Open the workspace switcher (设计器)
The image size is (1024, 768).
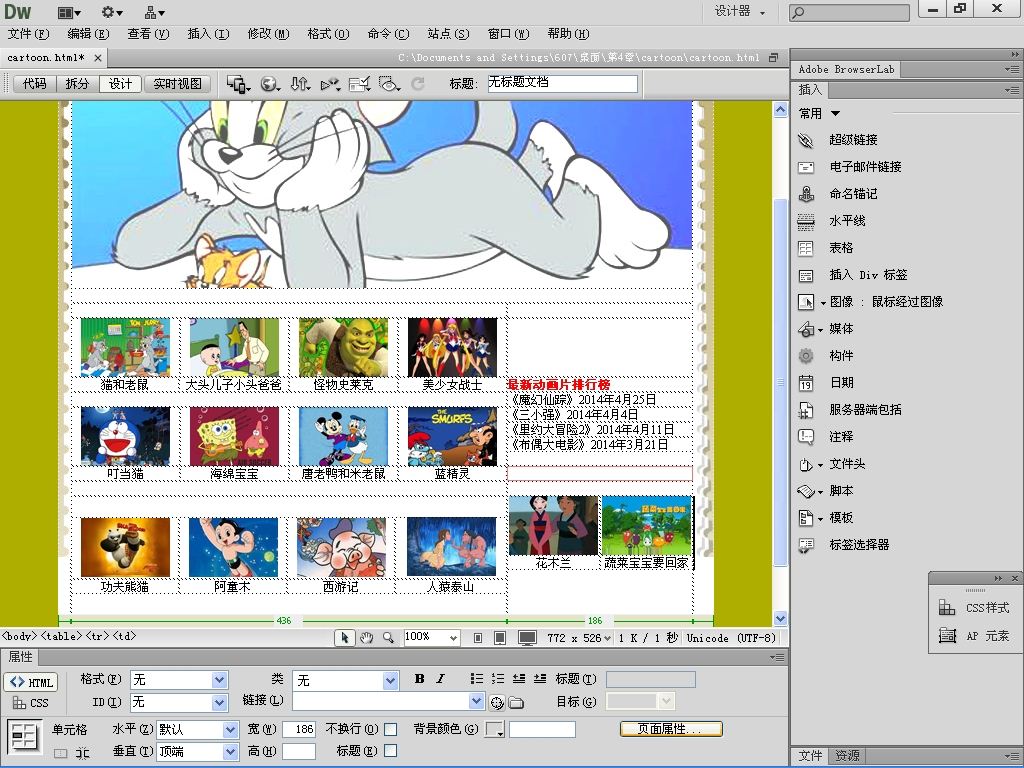(x=740, y=12)
